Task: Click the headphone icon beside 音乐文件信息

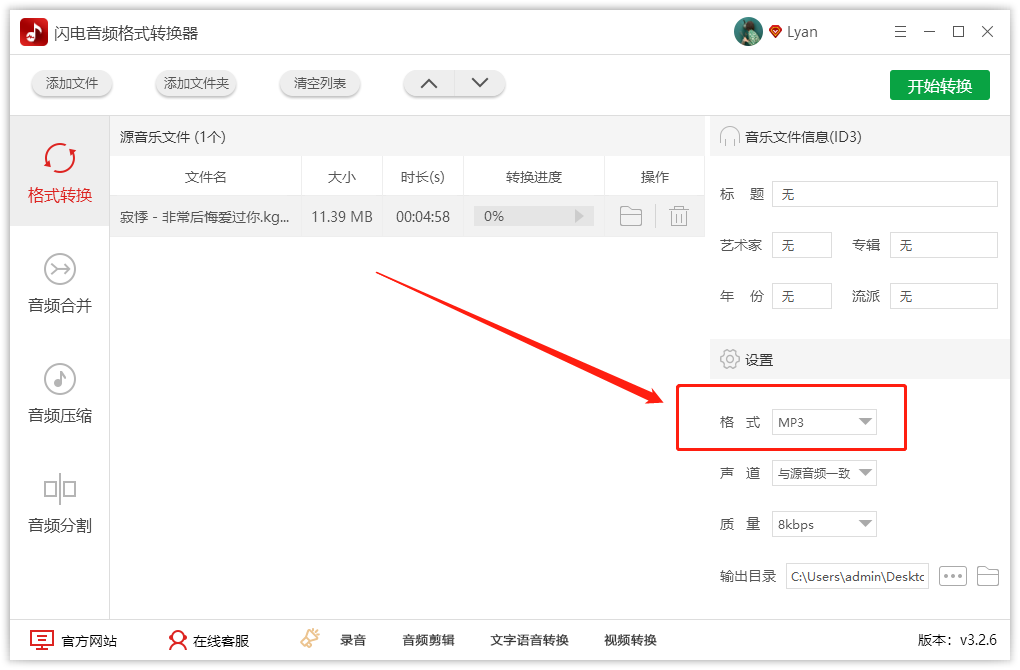Action: tap(729, 137)
